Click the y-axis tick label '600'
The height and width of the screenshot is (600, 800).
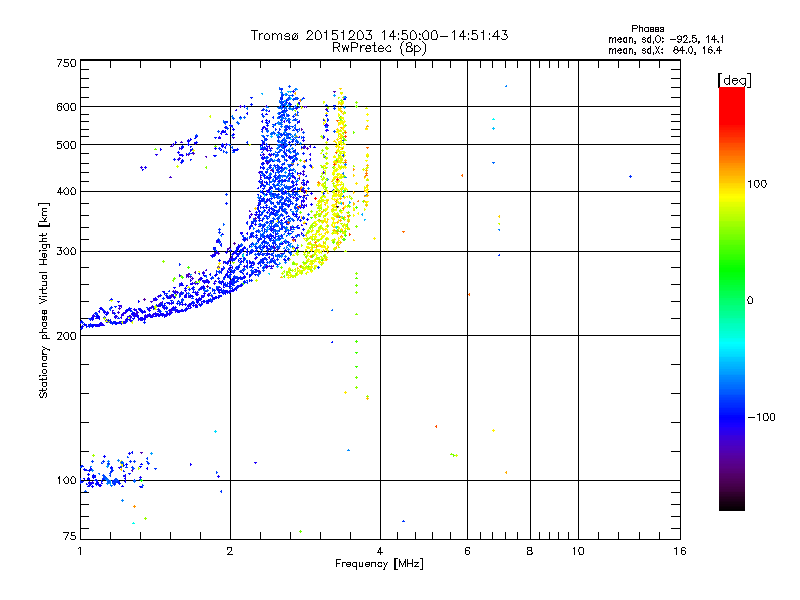(x=66, y=107)
